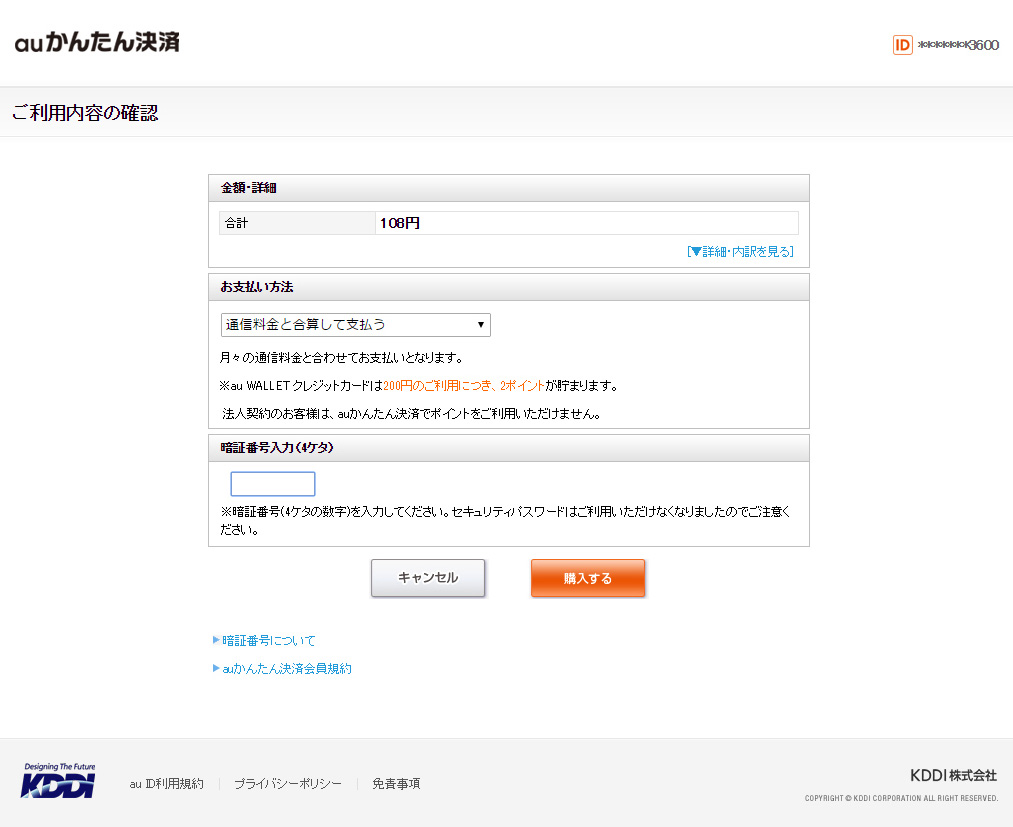Focus the 4-digit 暗証番号 input field

[x=273, y=484]
